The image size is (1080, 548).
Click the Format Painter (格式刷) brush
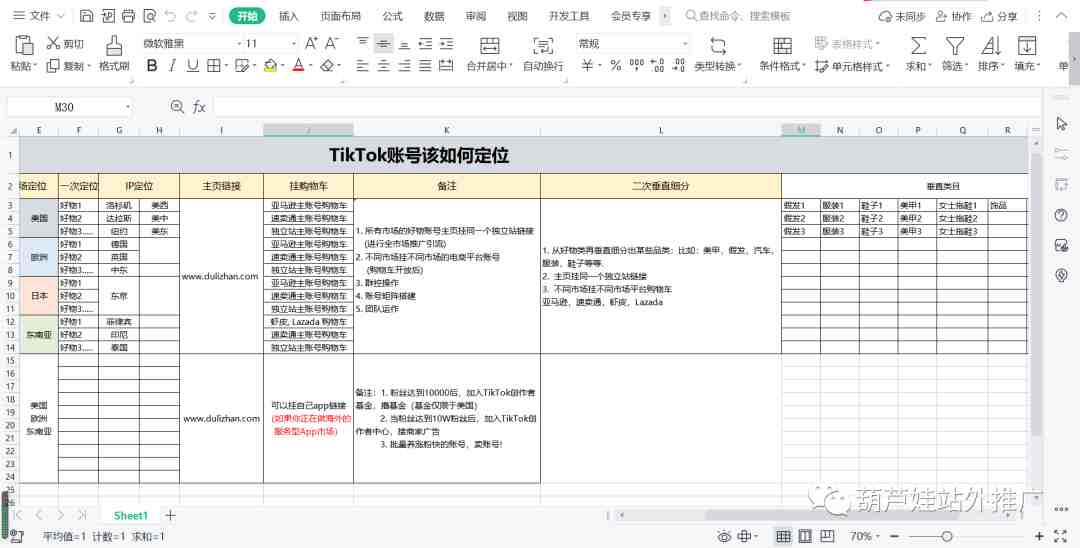click(x=114, y=54)
